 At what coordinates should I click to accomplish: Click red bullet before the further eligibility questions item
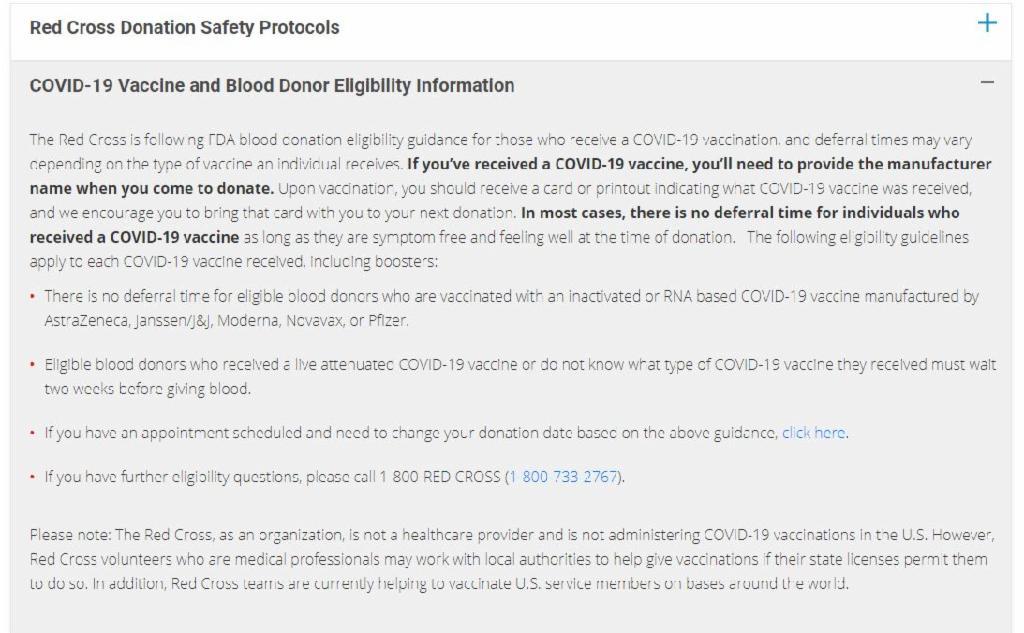click(x=33, y=477)
